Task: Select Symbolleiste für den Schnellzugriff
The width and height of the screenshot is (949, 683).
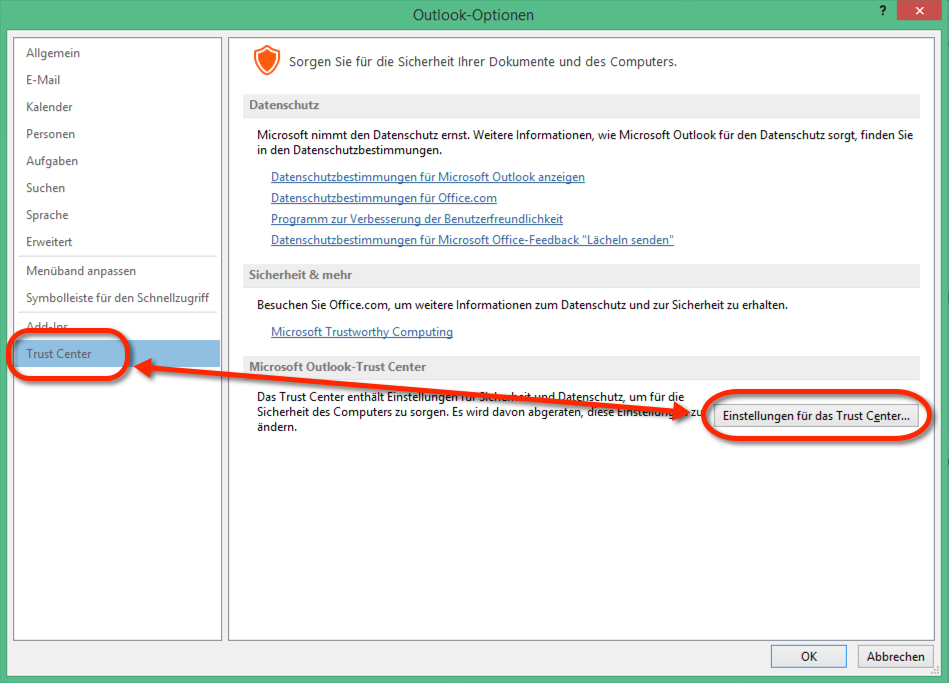Action: point(117,298)
